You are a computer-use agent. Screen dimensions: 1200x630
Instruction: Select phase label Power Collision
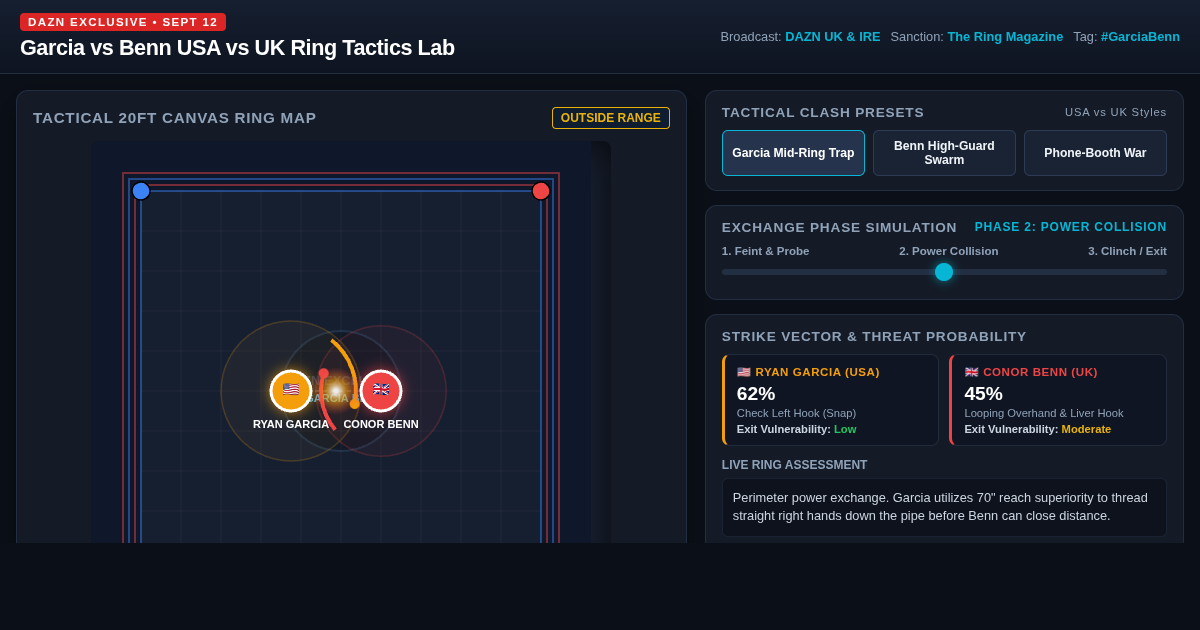pyautogui.click(x=948, y=251)
